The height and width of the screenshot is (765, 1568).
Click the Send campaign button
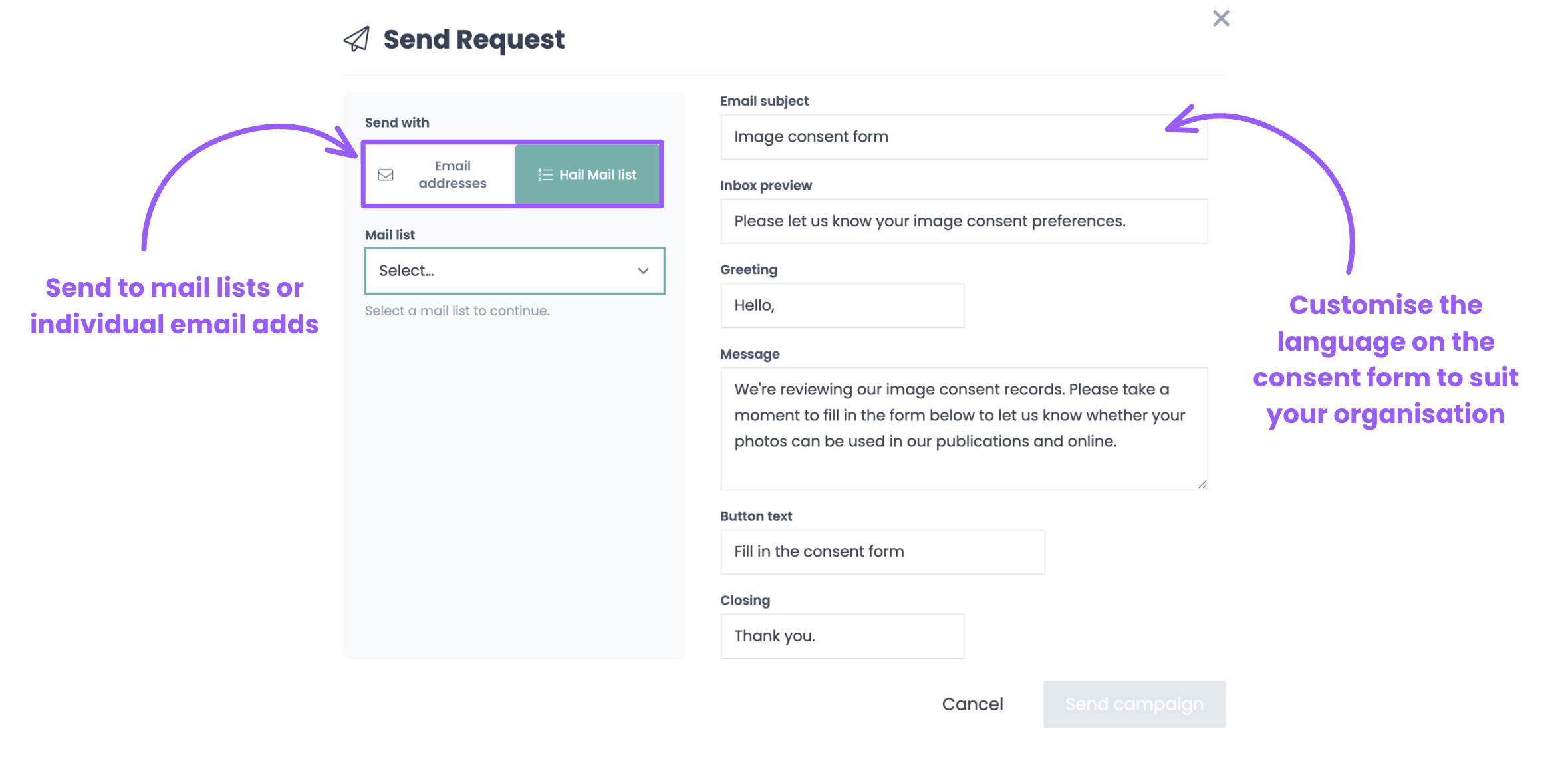click(1134, 704)
